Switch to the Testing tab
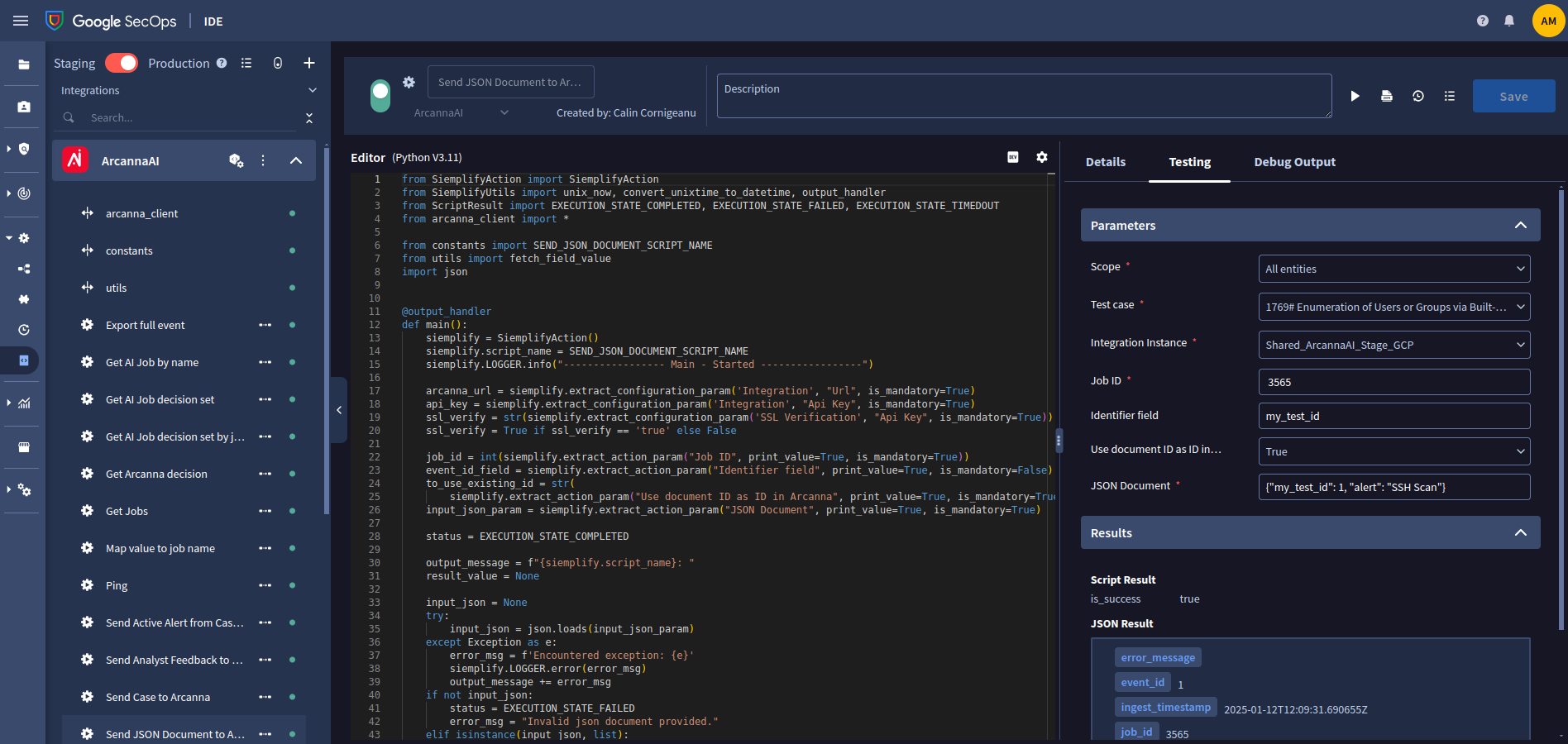This screenshot has height=744, width=1568. point(1190,162)
